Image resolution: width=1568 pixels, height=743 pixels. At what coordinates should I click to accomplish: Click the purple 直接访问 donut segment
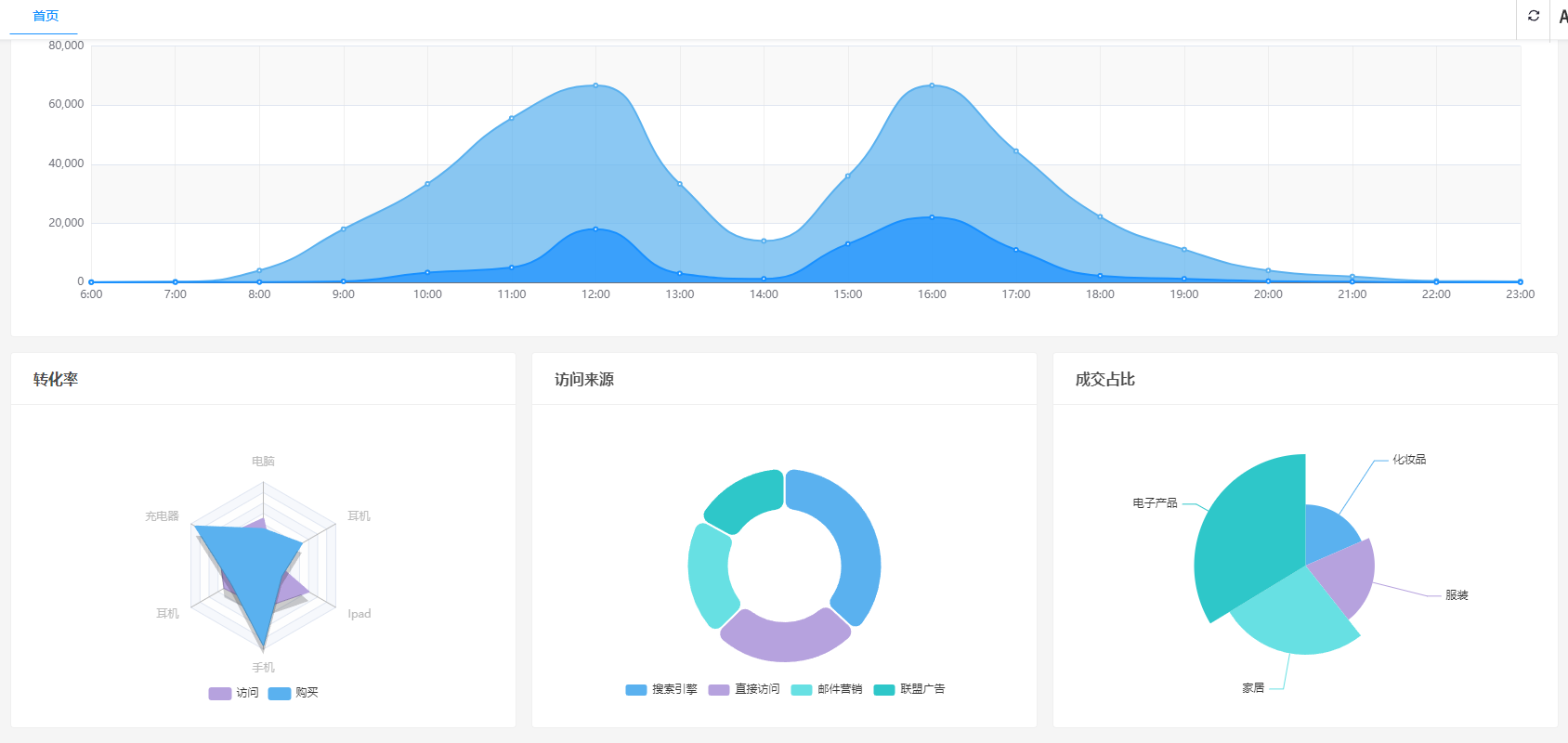click(x=785, y=641)
